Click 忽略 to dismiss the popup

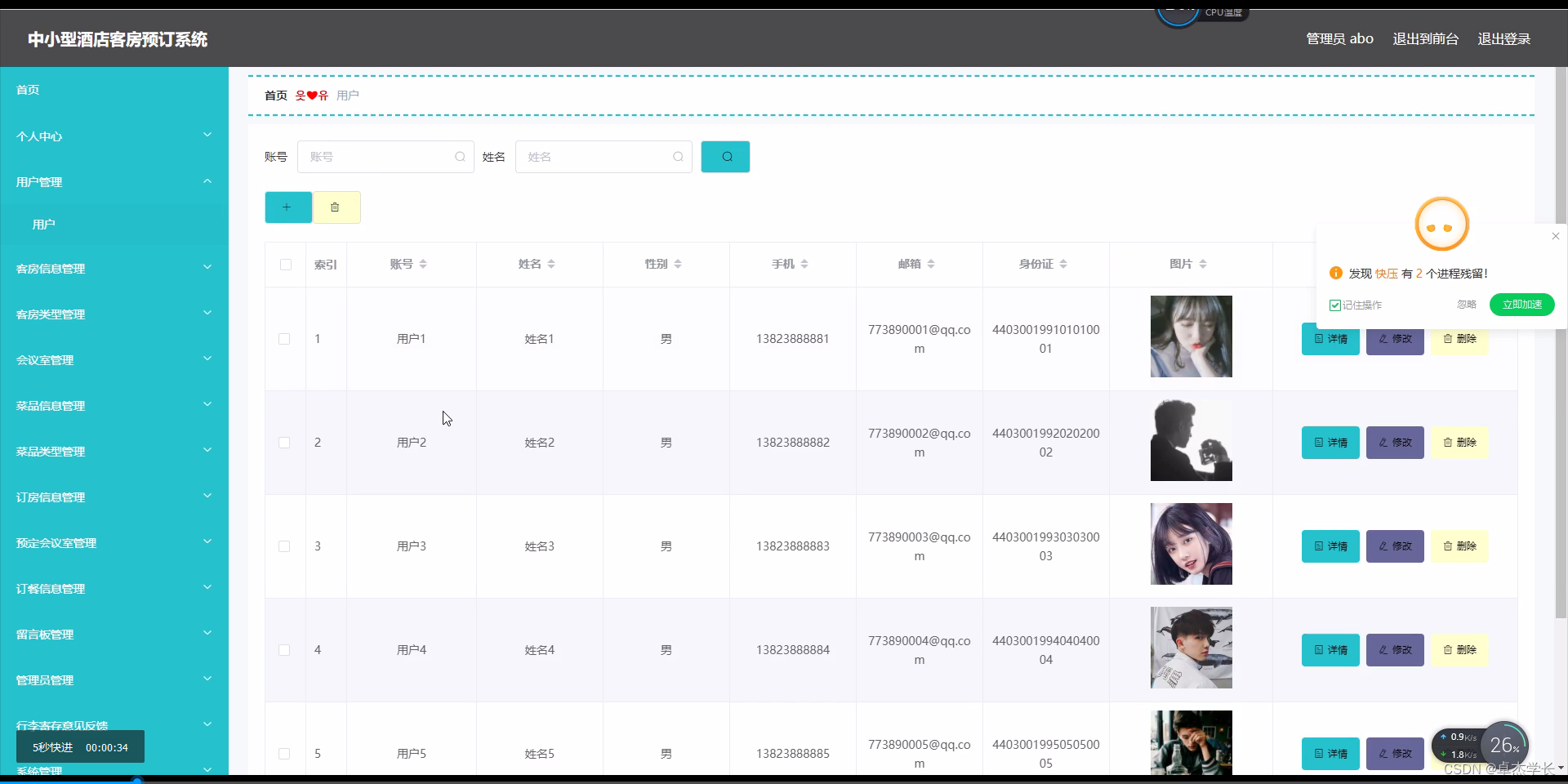(x=1465, y=305)
